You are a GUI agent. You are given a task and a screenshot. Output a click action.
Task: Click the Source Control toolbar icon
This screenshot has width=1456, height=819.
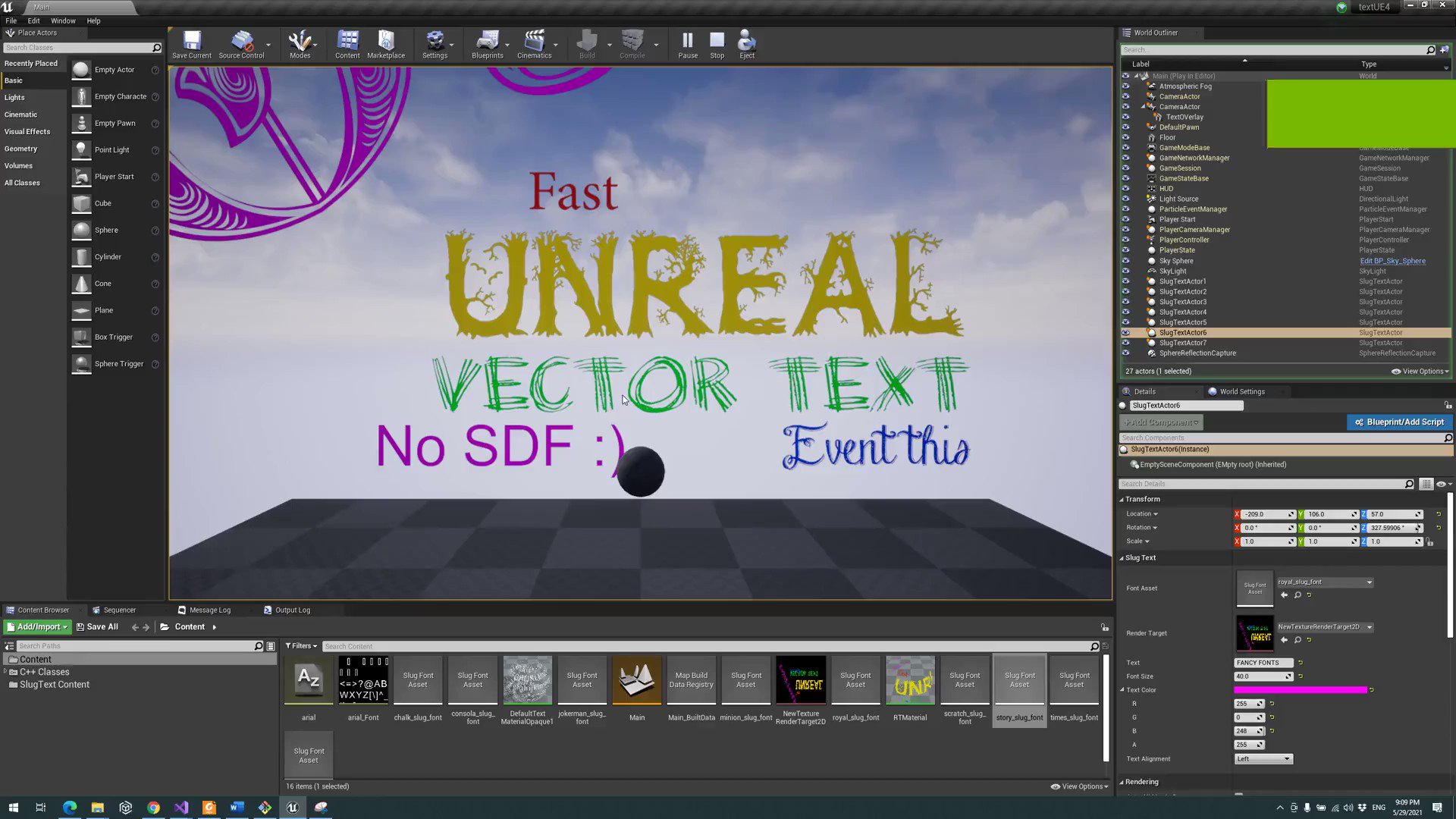241,43
